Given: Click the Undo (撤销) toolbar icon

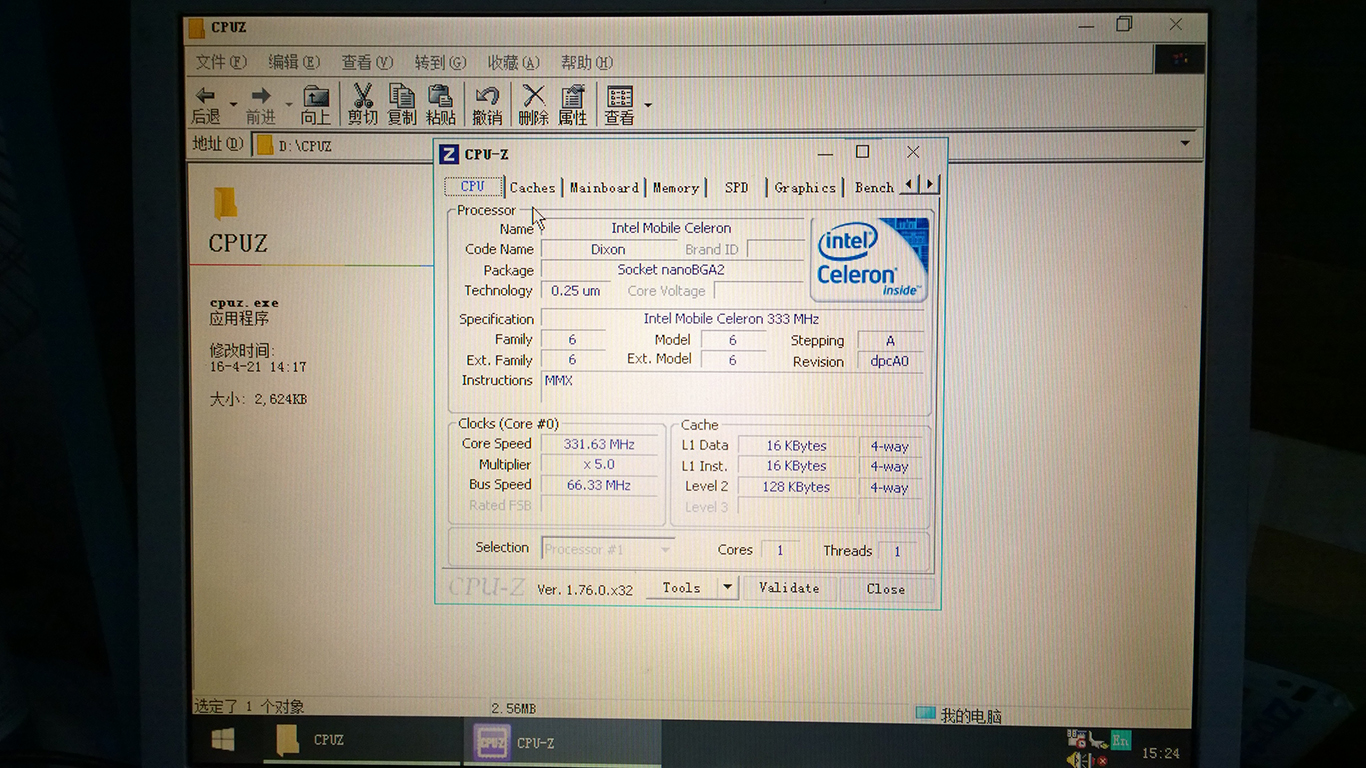Looking at the screenshot, I should click(487, 96).
